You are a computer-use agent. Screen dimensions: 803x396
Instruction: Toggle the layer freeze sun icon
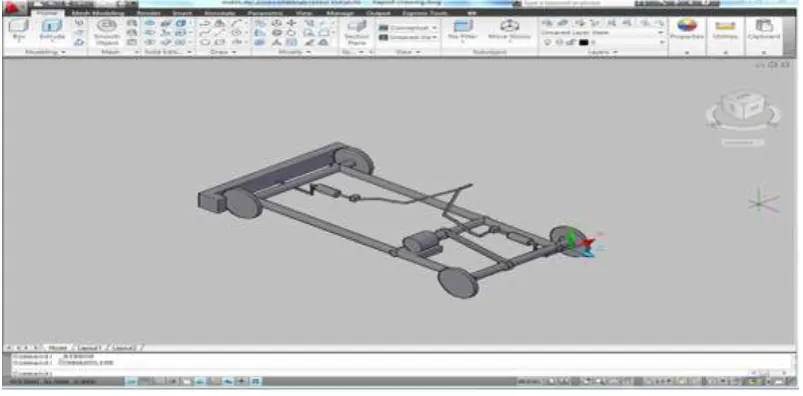pos(559,43)
